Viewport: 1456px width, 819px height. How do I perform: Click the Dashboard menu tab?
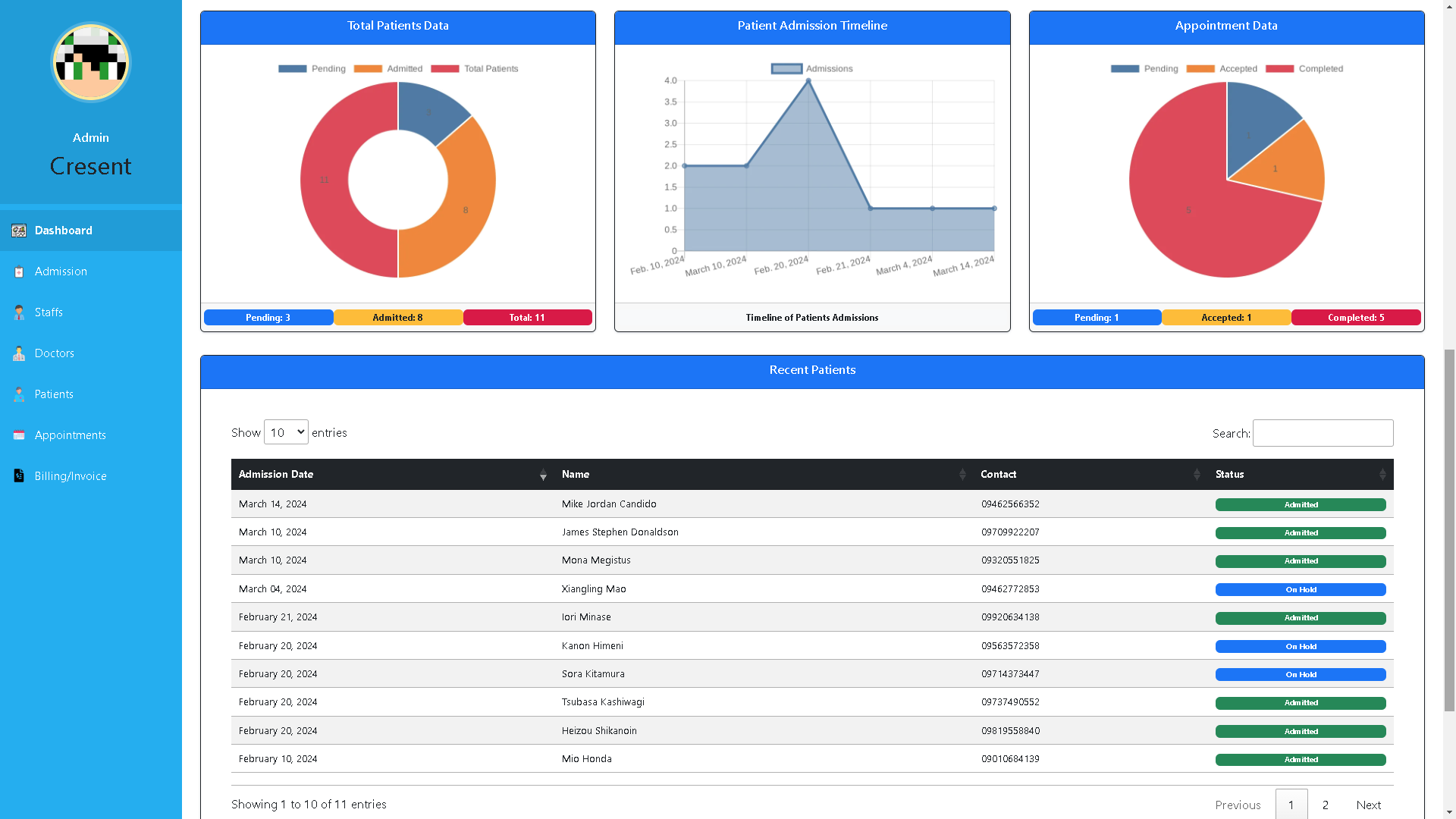tap(91, 230)
